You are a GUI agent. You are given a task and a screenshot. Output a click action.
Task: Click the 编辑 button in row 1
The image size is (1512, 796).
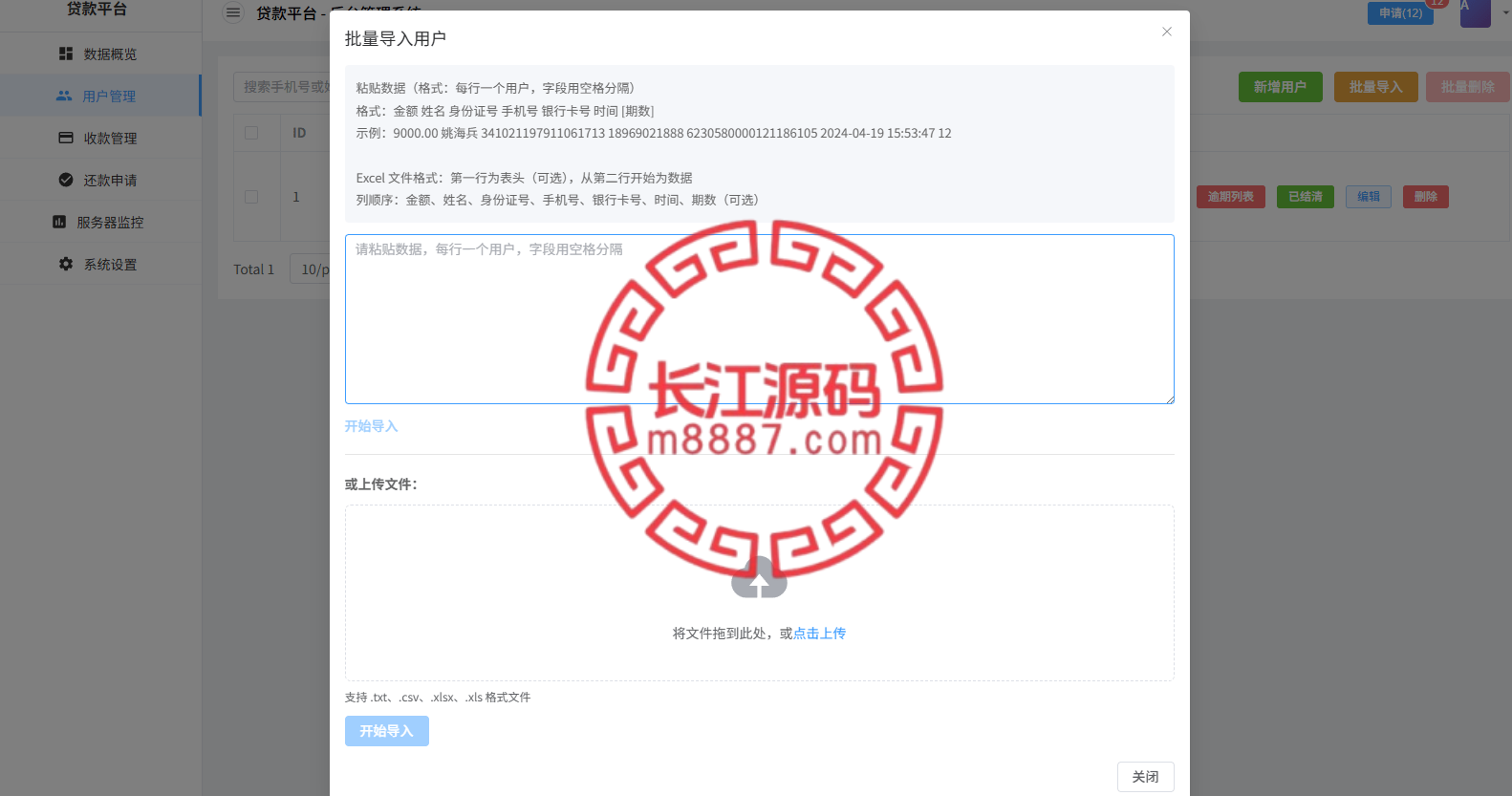pos(1369,197)
